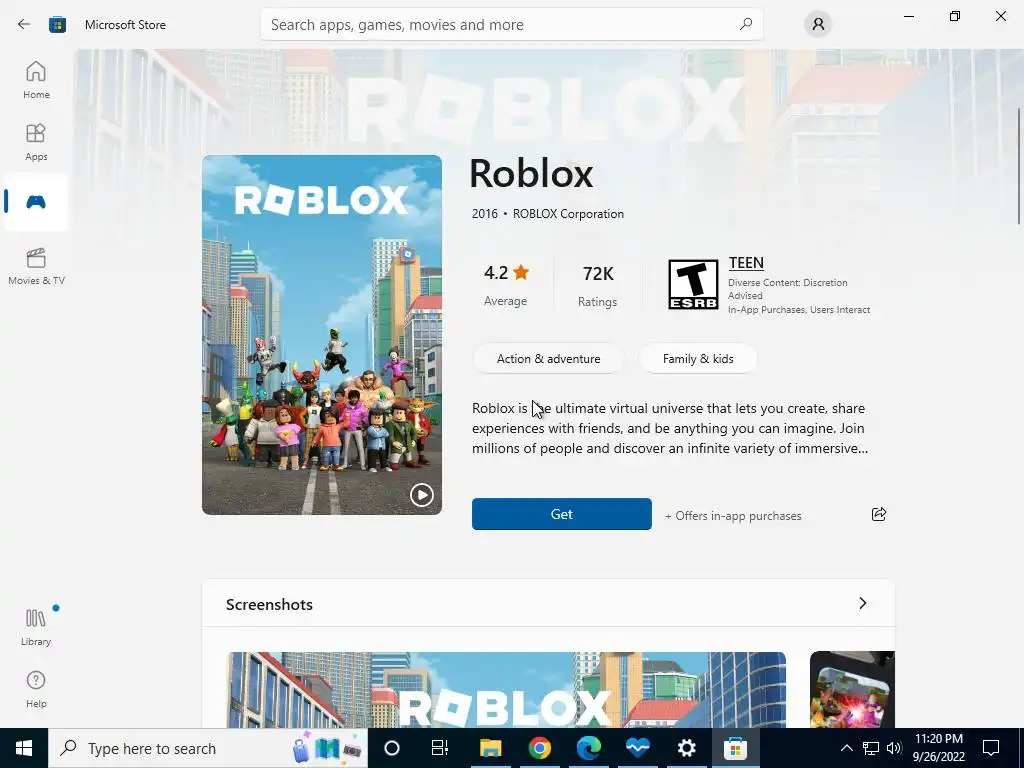Click the vertical page scrollbar

[1018, 167]
